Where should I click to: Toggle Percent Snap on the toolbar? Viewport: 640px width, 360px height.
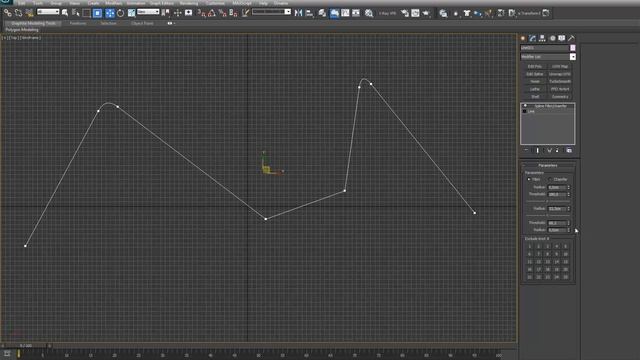click(x=222, y=13)
